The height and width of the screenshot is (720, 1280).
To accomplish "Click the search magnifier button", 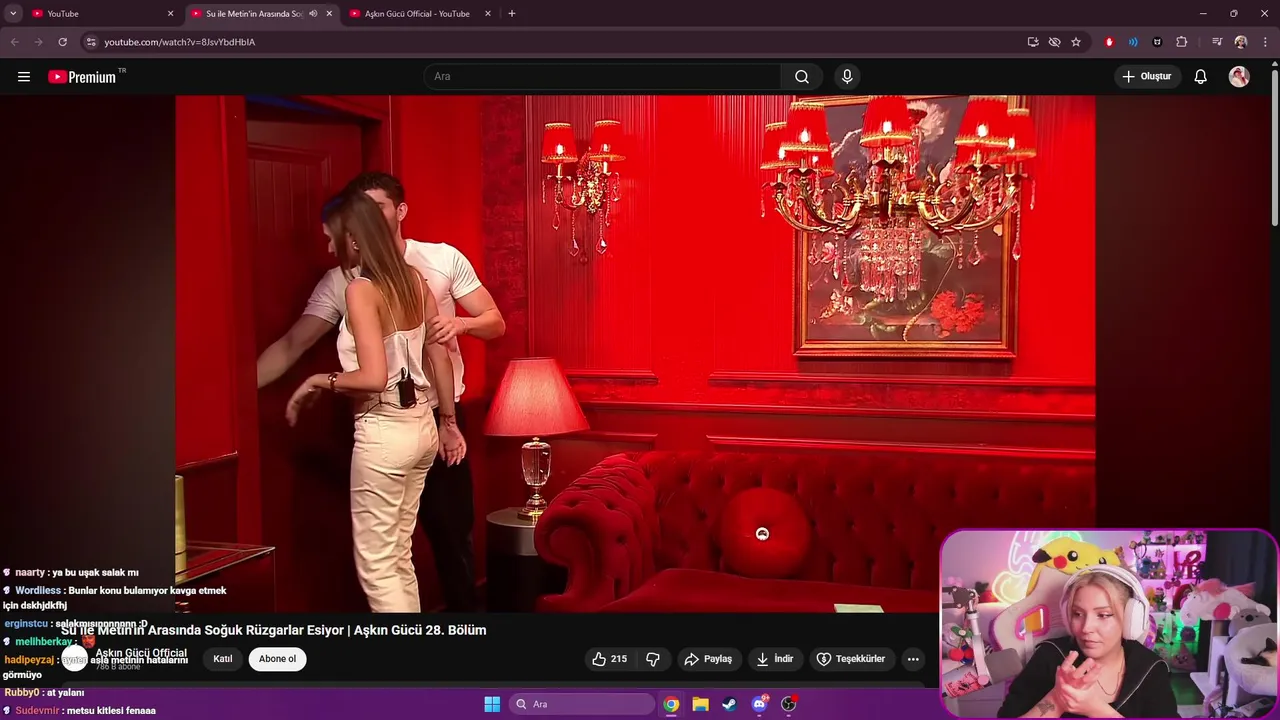I will point(802,77).
